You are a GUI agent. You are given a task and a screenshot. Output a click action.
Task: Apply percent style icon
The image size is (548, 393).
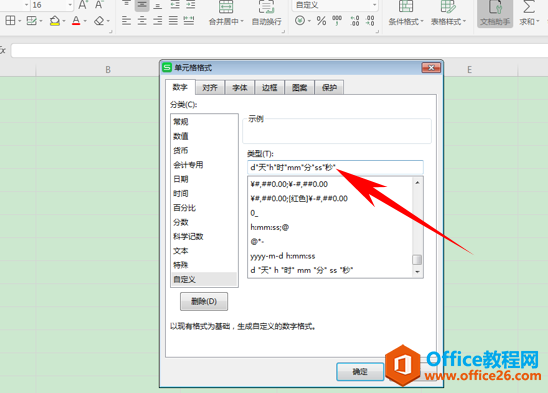(x=321, y=21)
